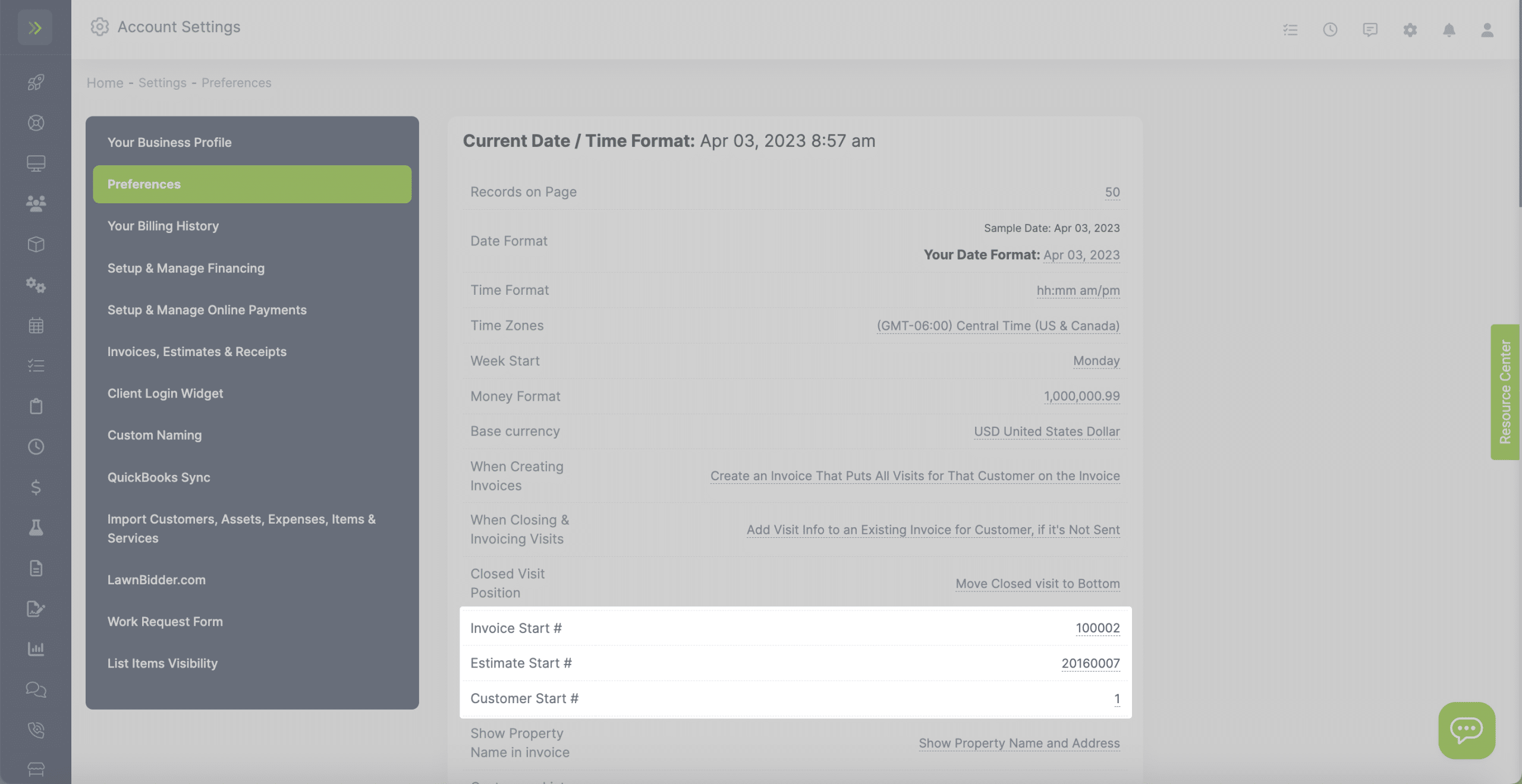Open the Resource Center side tab
Image resolution: width=1522 pixels, height=784 pixels.
(1505, 392)
